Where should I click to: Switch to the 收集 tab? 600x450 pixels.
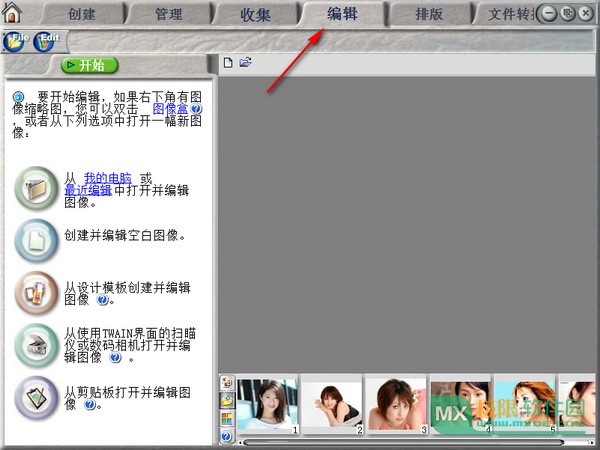pos(255,15)
